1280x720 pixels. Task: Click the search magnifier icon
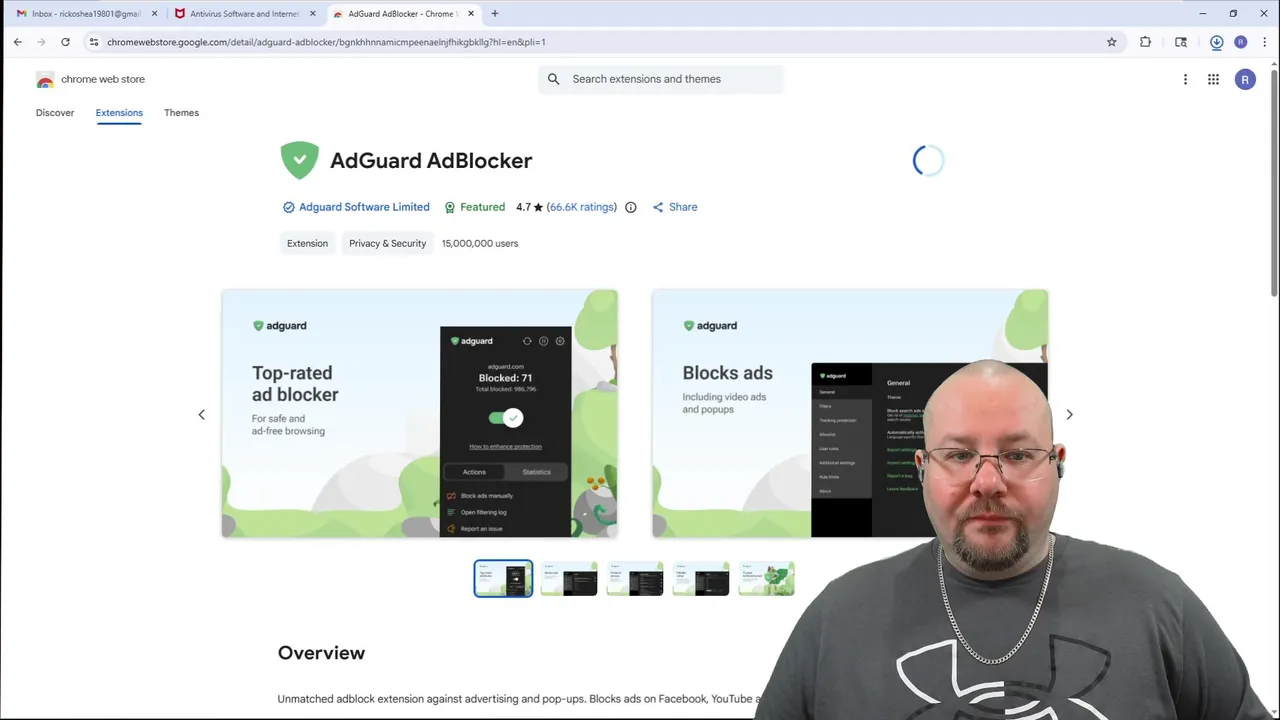(x=553, y=79)
